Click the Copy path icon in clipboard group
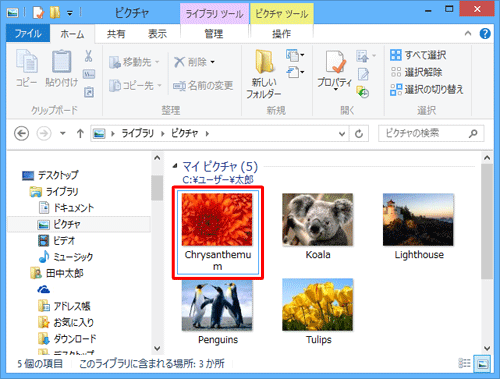500x379 pixels. tap(89, 74)
